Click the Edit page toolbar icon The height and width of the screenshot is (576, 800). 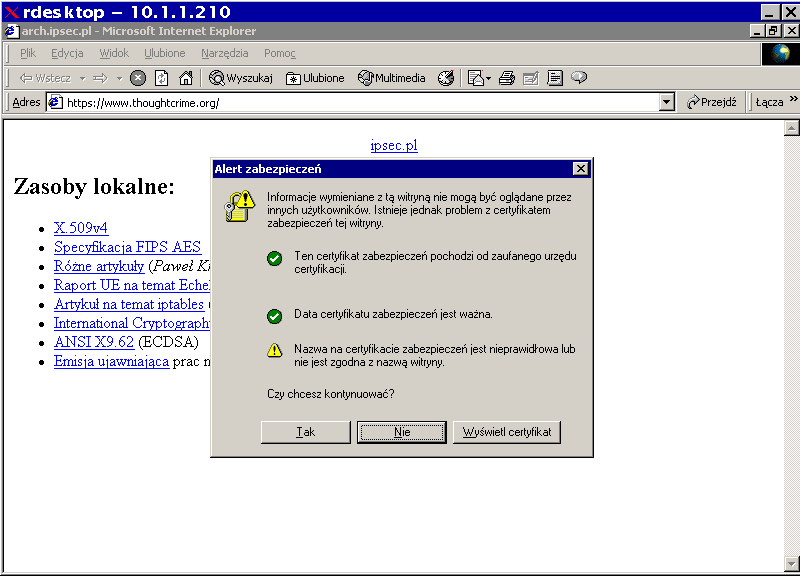point(531,78)
